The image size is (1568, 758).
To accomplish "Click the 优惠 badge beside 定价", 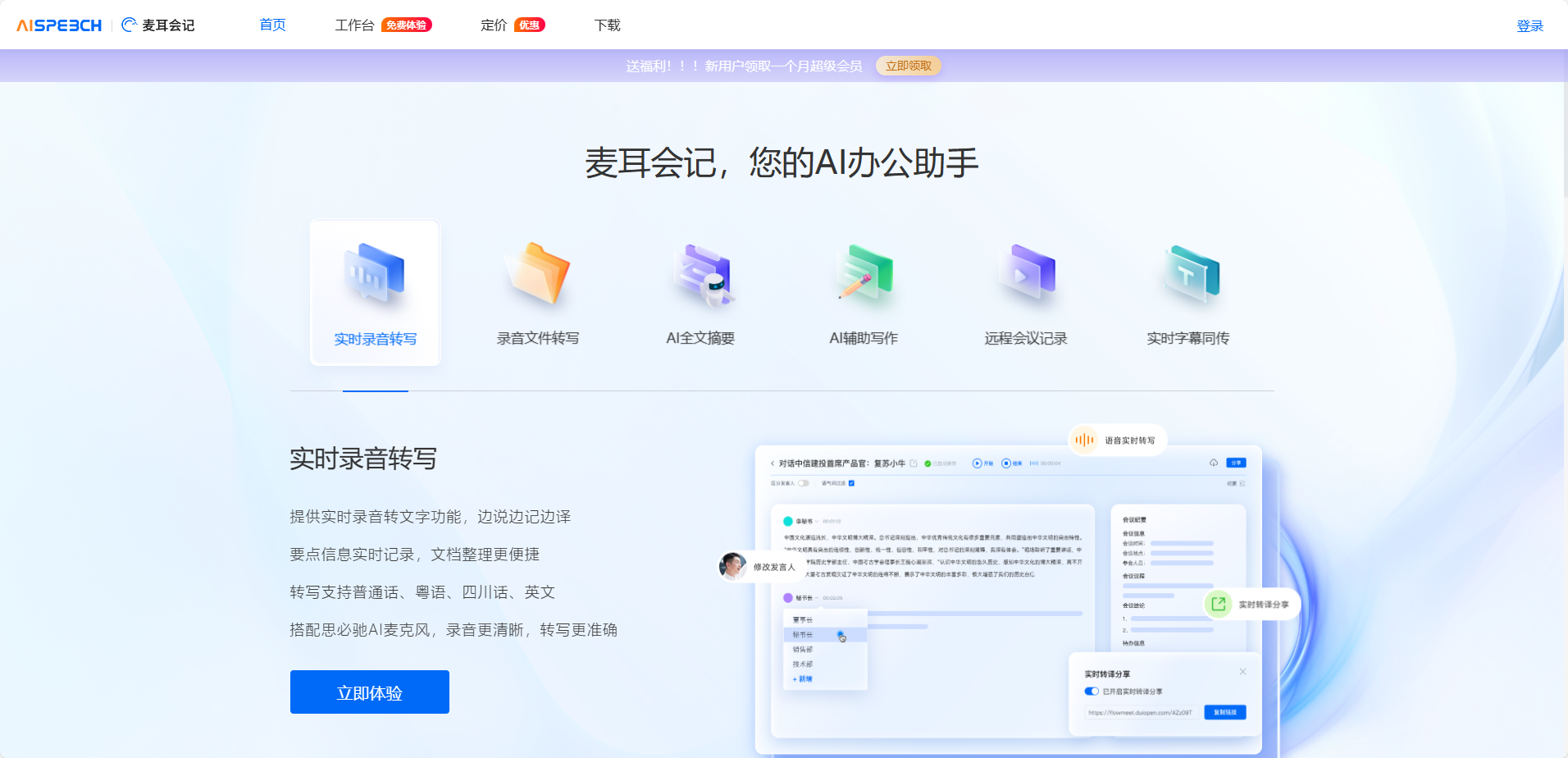I will click(x=530, y=25).
